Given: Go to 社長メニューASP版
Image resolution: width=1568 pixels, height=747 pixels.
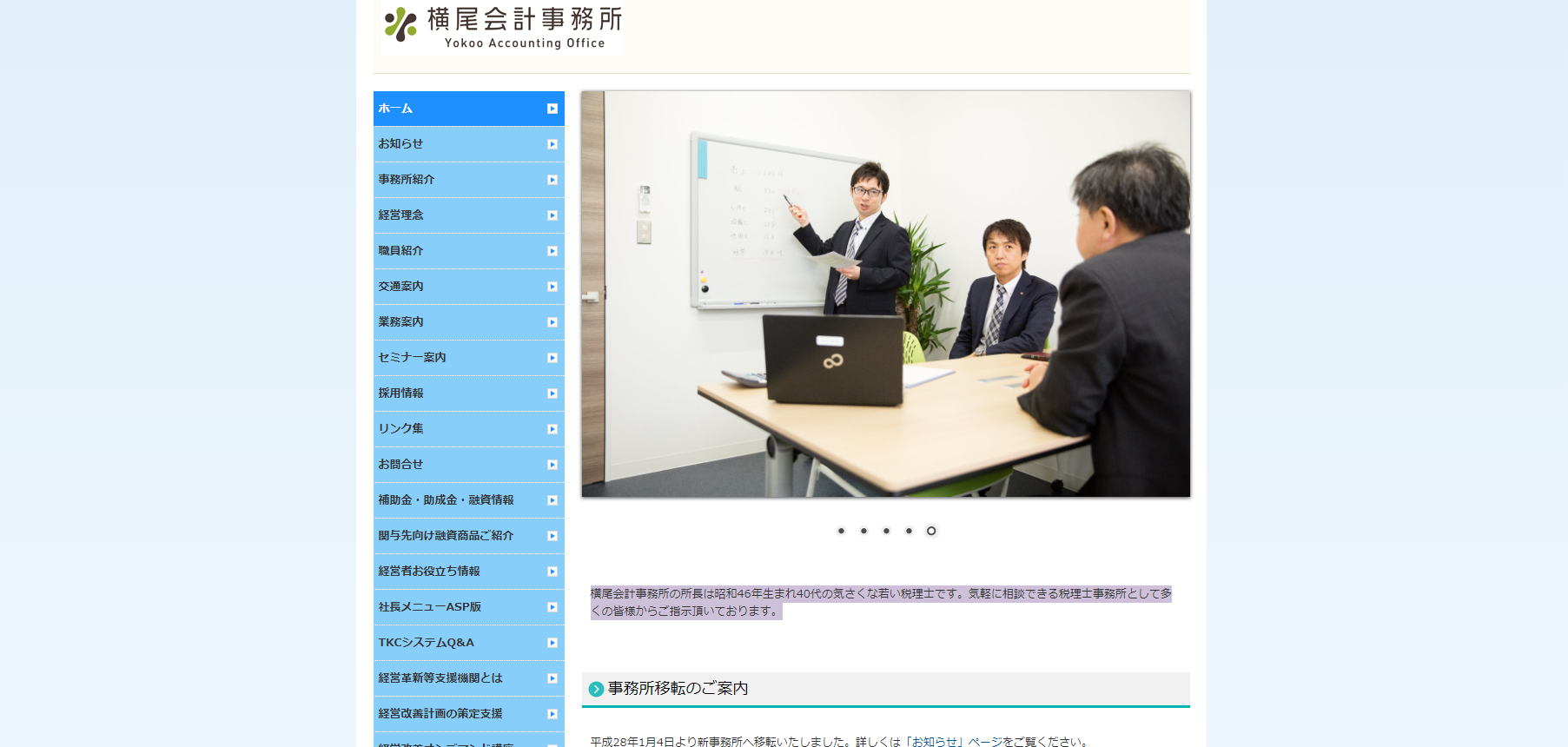Looking at the screenshot, I should (x=469, y=607).
